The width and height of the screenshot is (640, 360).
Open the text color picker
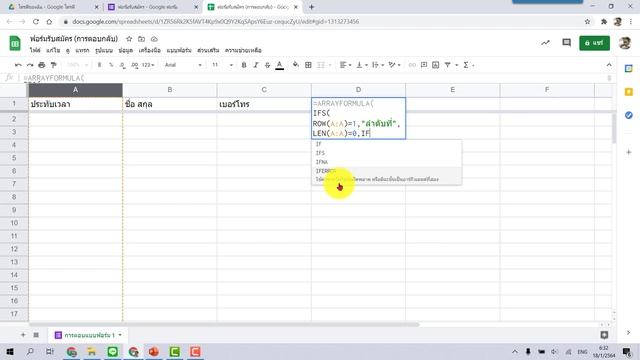point(280,65)
